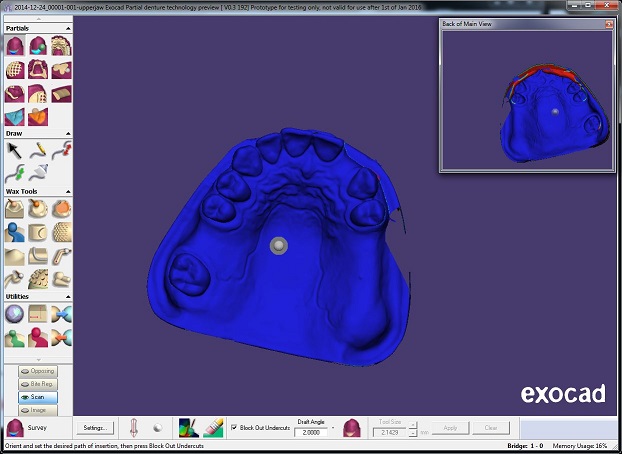Edit the Draft Angle value field
622x454 pixels.
[x=311, y=432]
